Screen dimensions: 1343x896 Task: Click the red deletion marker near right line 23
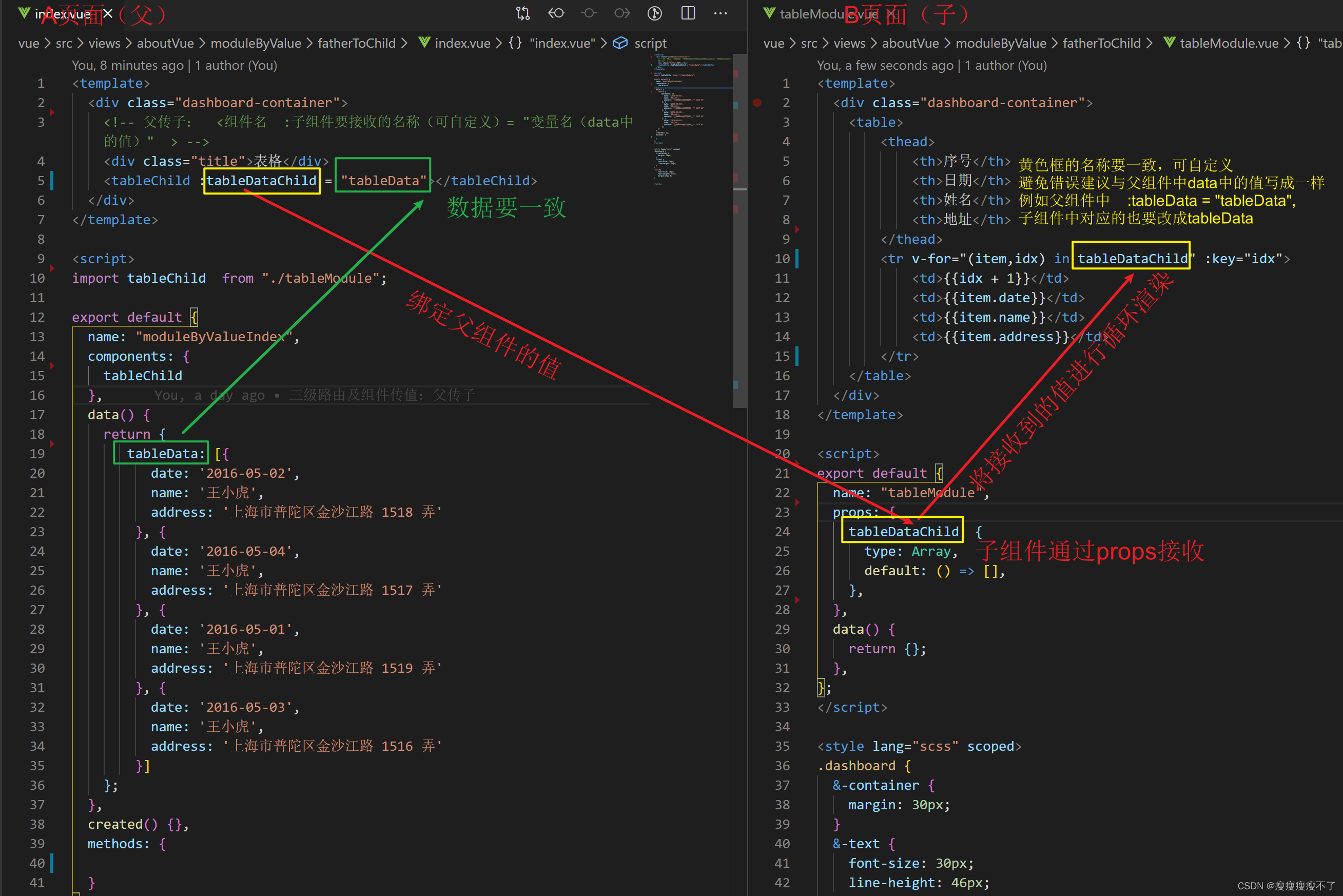coord(797,502)
